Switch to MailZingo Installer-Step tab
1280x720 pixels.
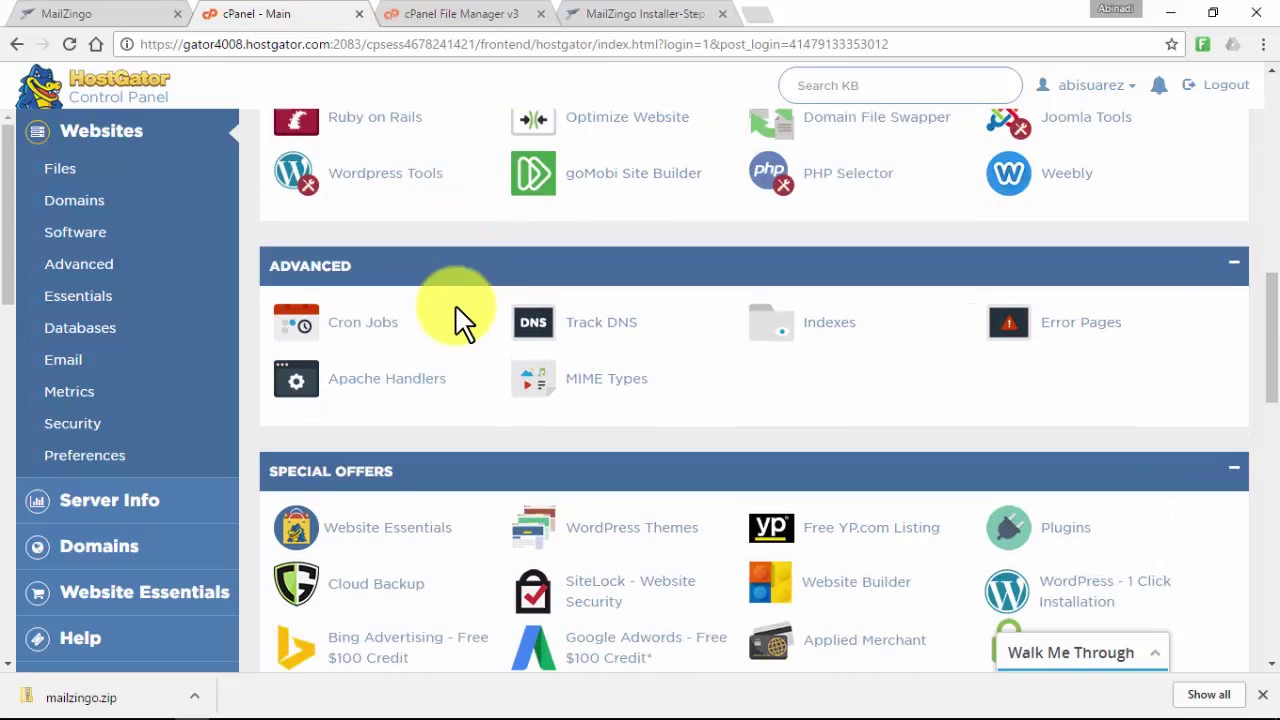(645, 14)
